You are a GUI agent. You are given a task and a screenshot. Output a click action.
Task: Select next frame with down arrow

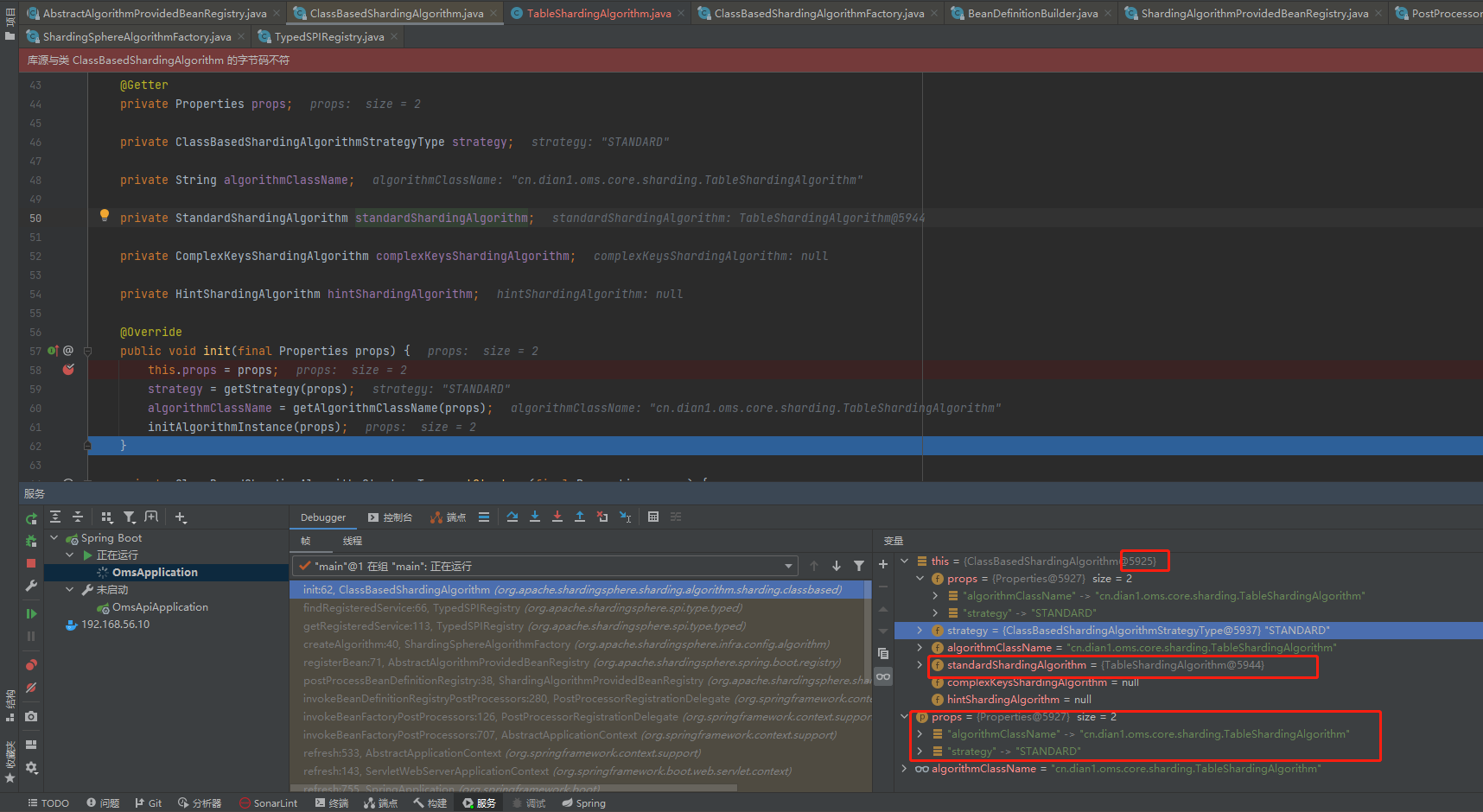[x=837, y=566]
